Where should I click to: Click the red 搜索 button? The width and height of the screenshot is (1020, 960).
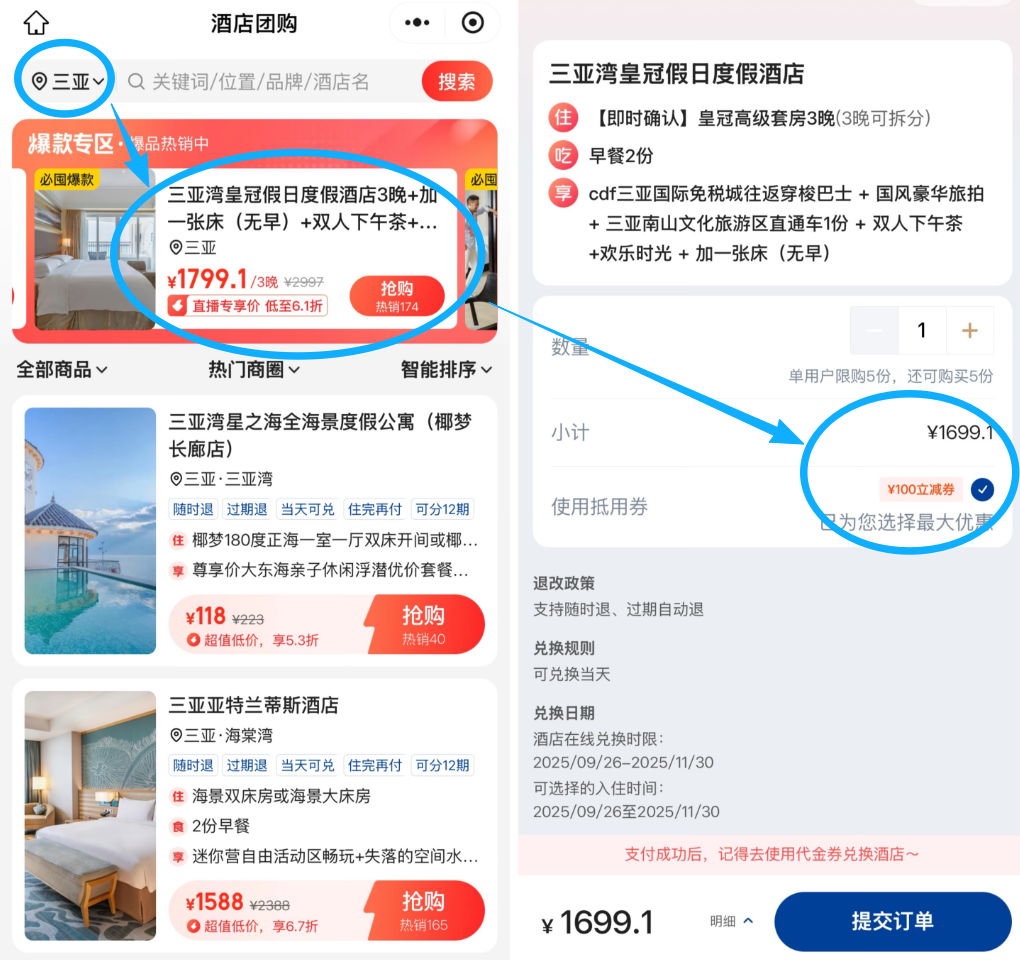coord(457,81)
